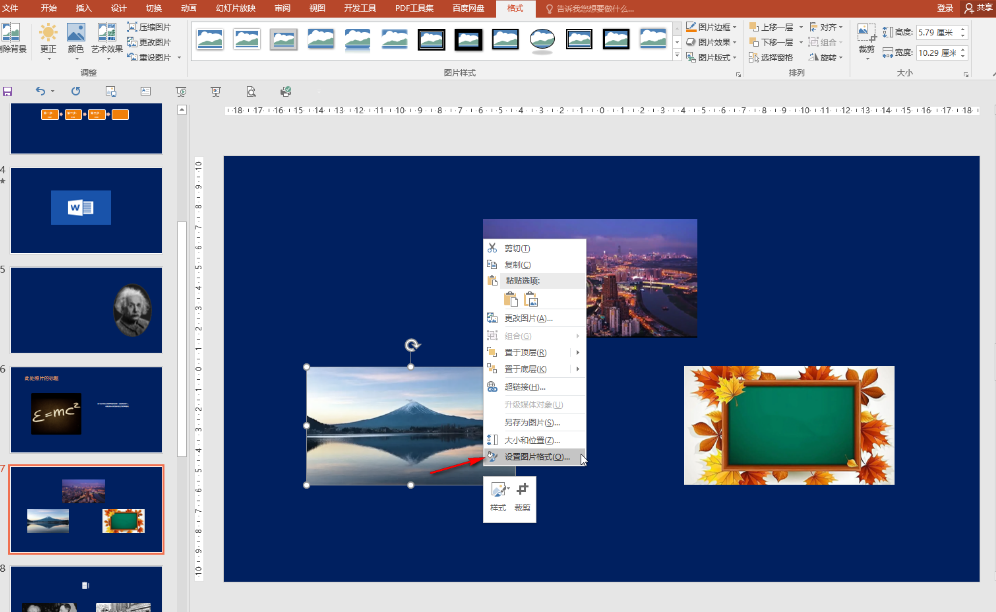Screen dimensions: 996x612
Task: Select the oval black picture style
Action: point(542,40)
